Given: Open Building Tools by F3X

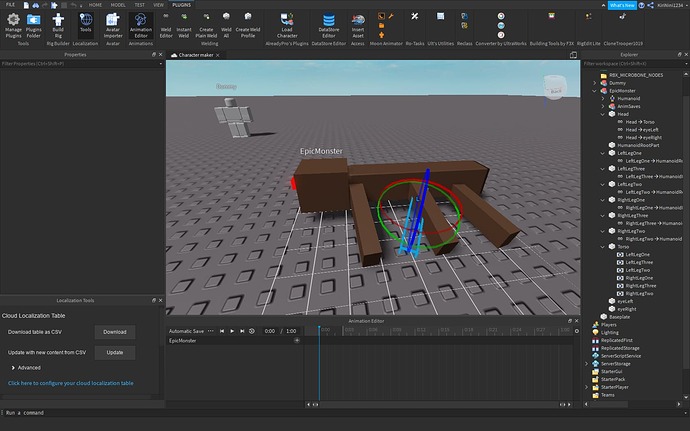Looking at the screenshot, I should pyautogui.click(x=551, y=16).
